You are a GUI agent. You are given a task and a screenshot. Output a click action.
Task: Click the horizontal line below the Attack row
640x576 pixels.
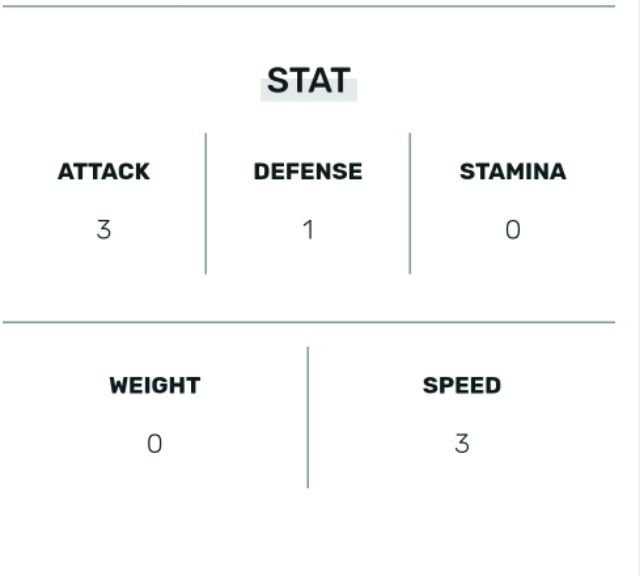tap(308, 323)
